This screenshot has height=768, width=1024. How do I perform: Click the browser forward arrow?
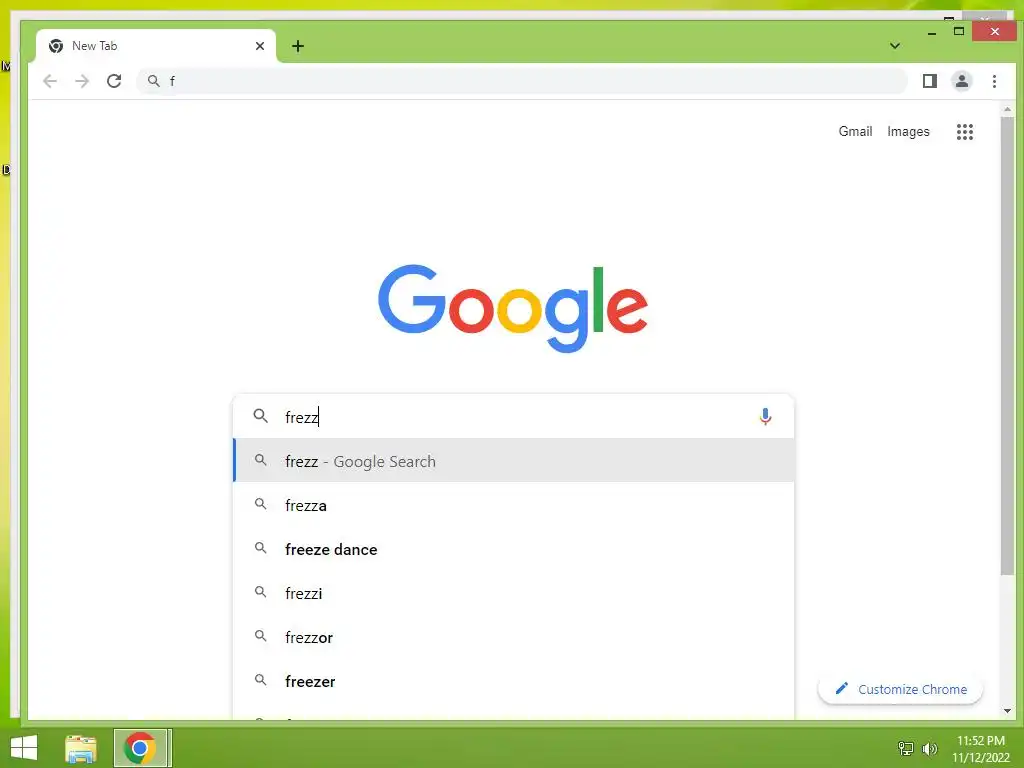point(82,81)
